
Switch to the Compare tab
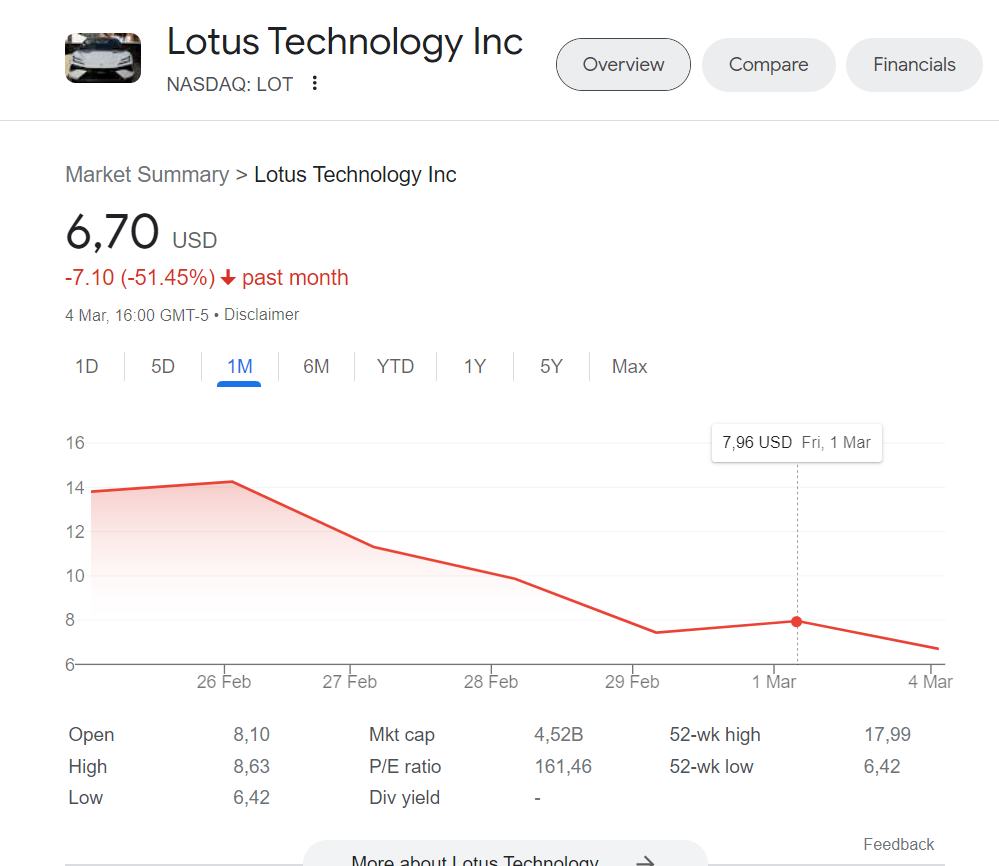point(768,64)
